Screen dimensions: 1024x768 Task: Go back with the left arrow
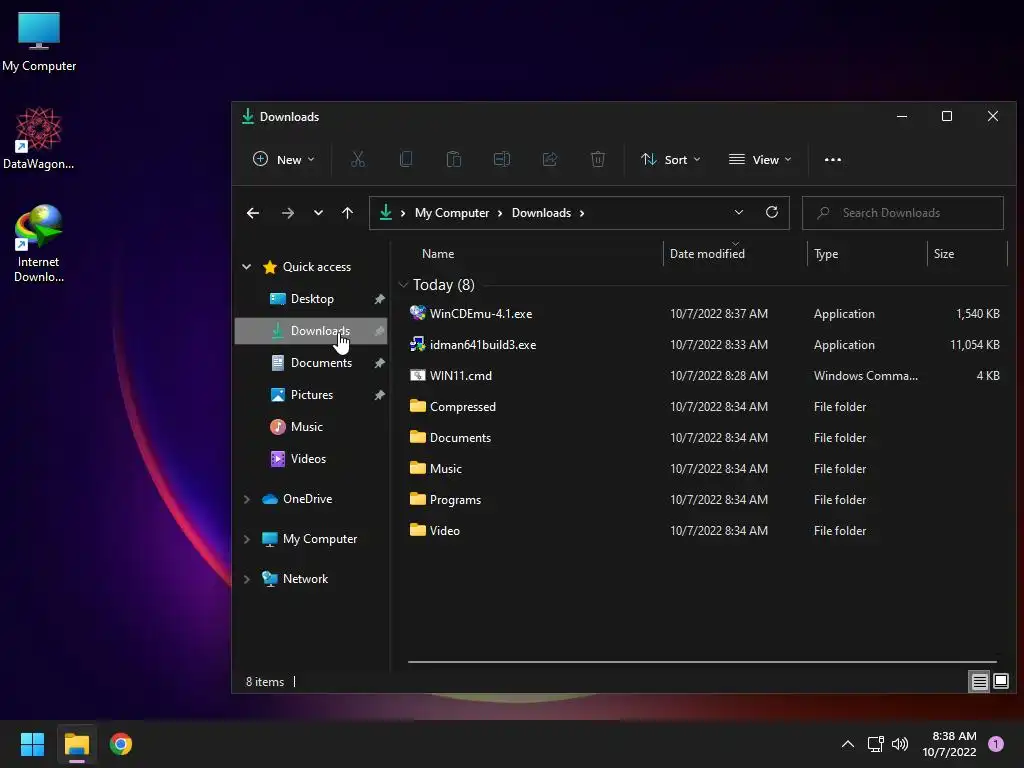253,213
